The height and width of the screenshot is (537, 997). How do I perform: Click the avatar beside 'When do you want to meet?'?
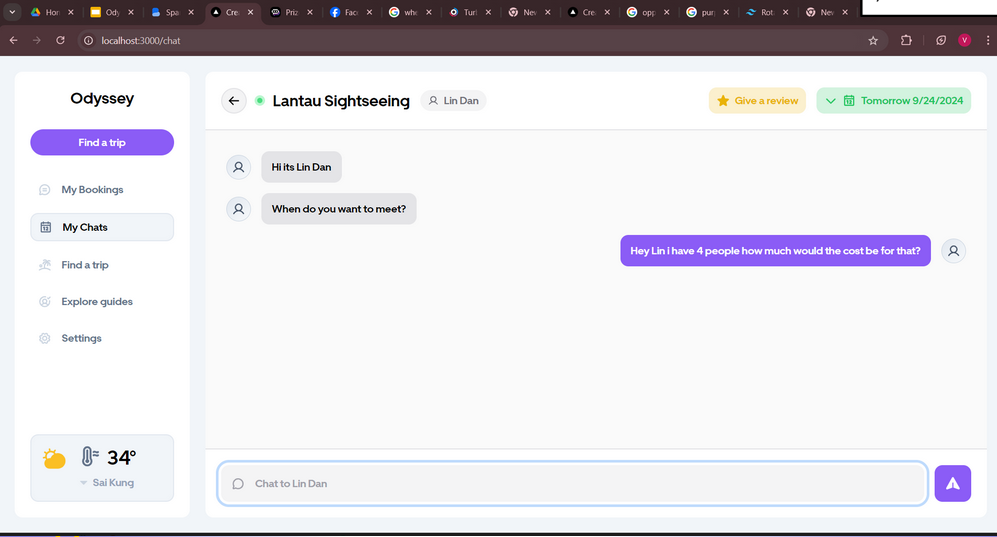pyautogui.click(x=238, y=209)
